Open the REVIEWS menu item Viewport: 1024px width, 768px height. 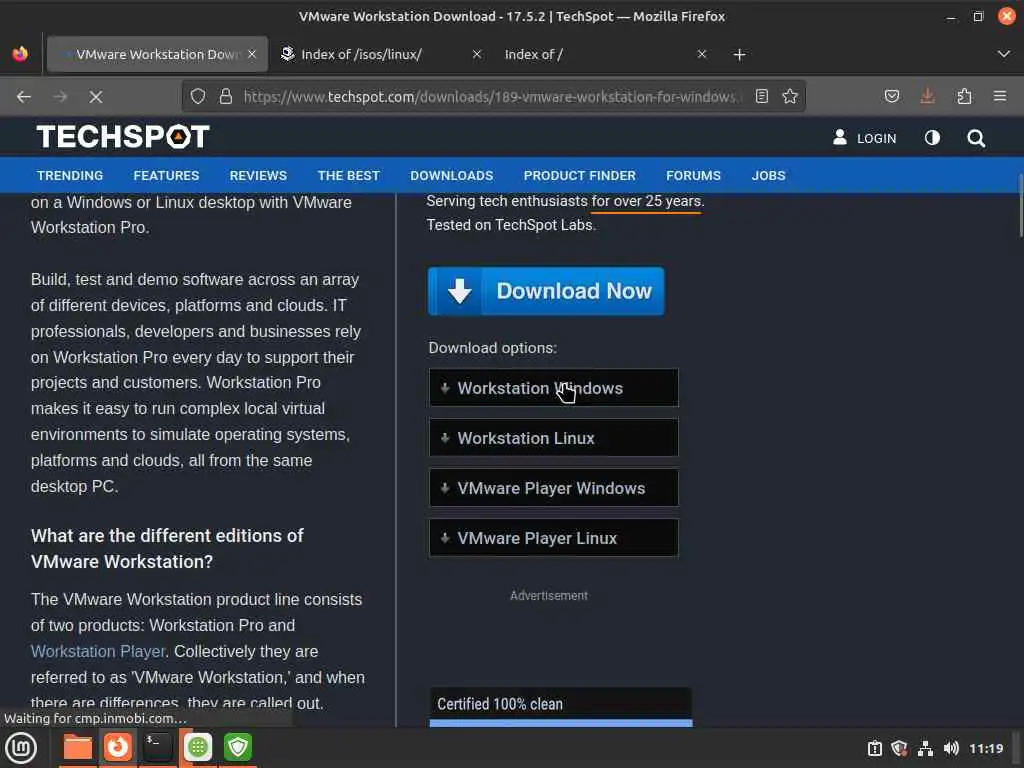pos(259,176)
